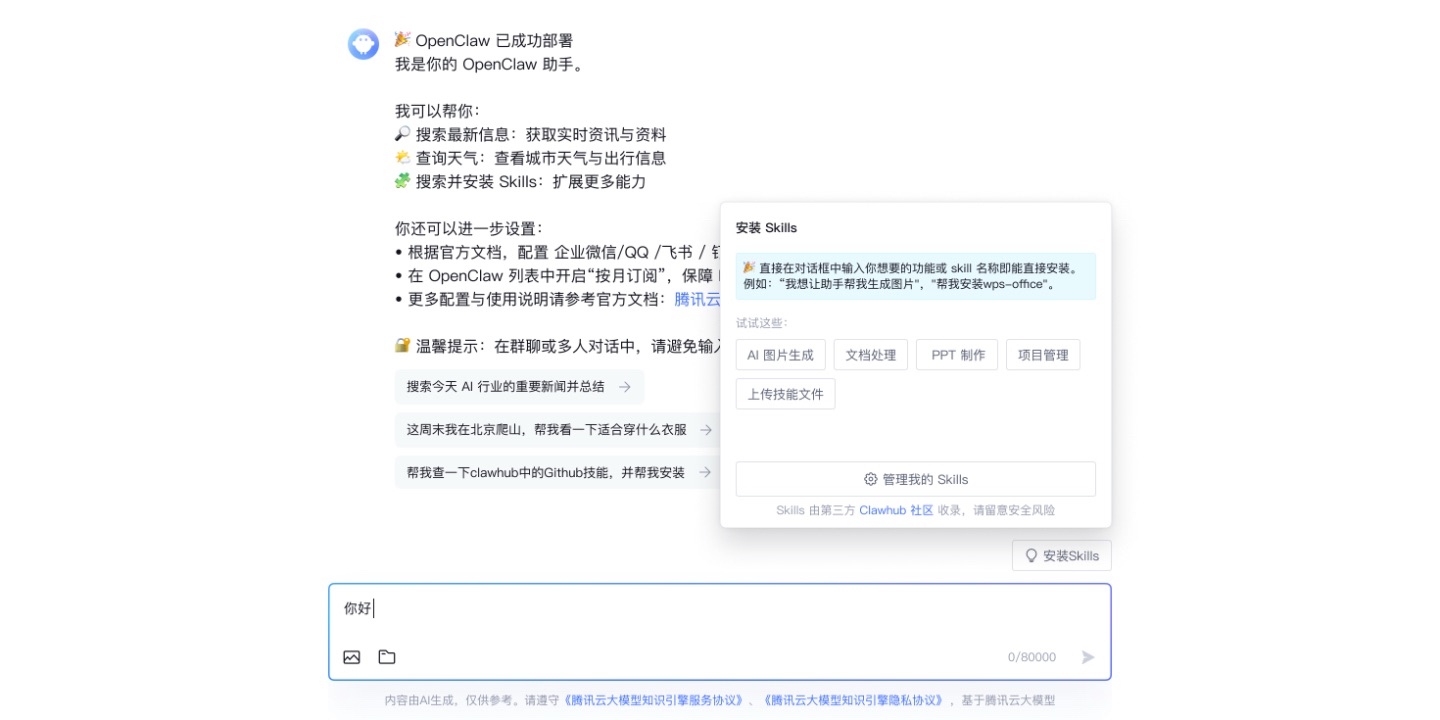Click the 上传技能文件 button
Screen dimensions: 1440x720
tap(785, 394)
